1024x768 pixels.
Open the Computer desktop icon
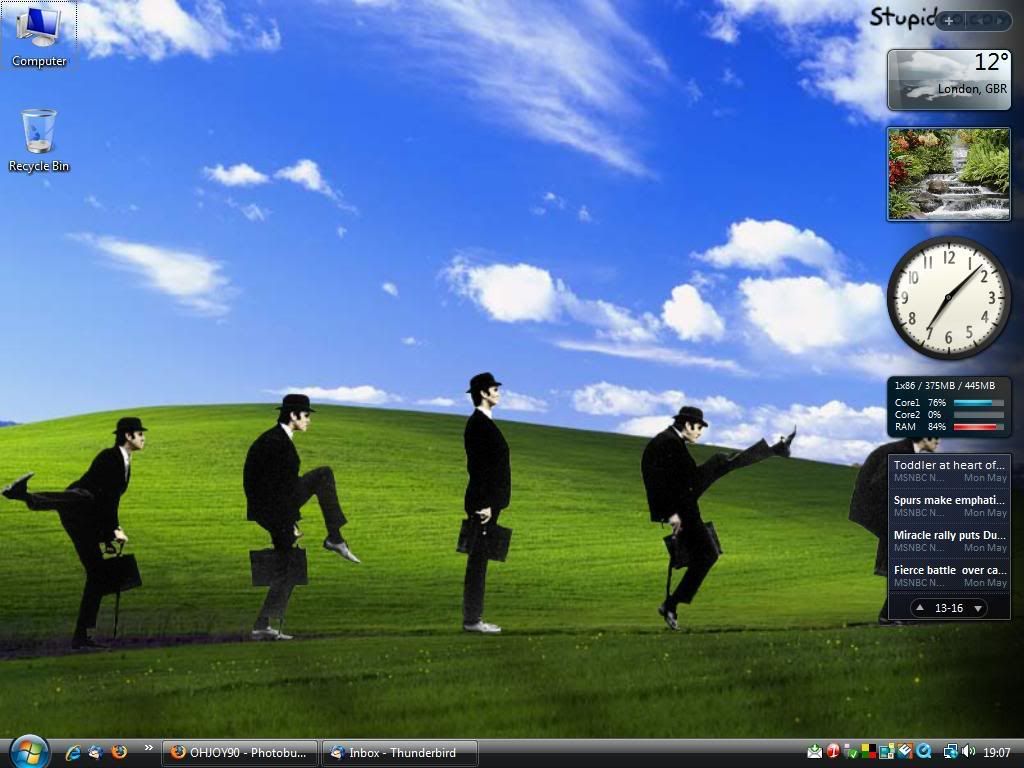pos(39,35)
